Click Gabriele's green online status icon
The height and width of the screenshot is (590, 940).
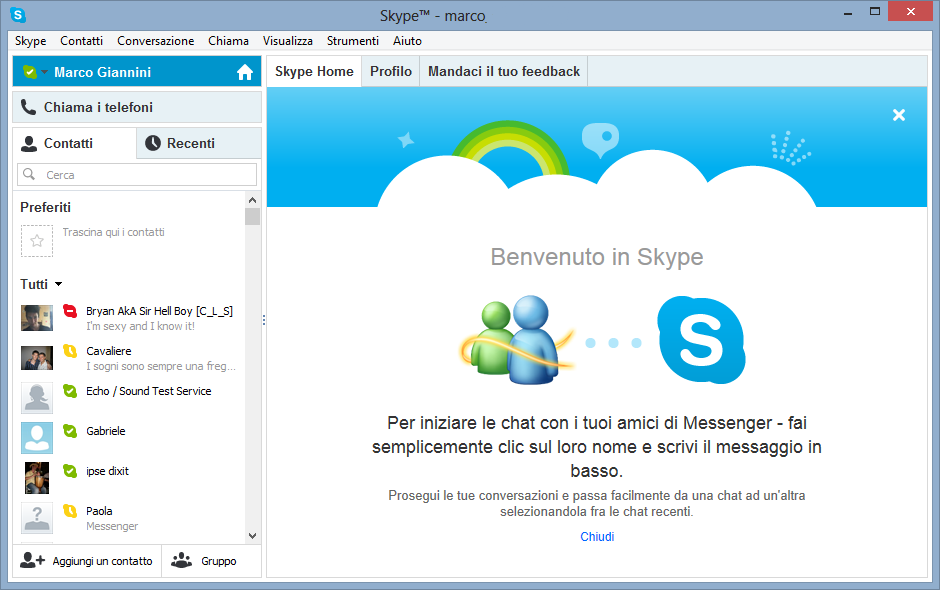[70, 431]
